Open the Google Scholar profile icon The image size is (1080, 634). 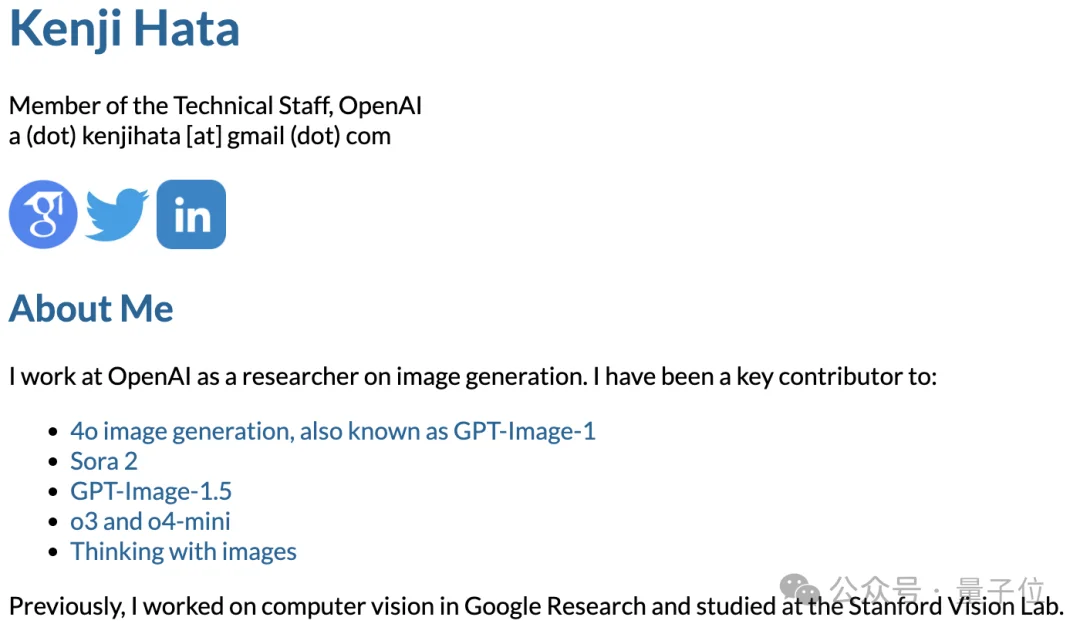(x=43, y=214)
